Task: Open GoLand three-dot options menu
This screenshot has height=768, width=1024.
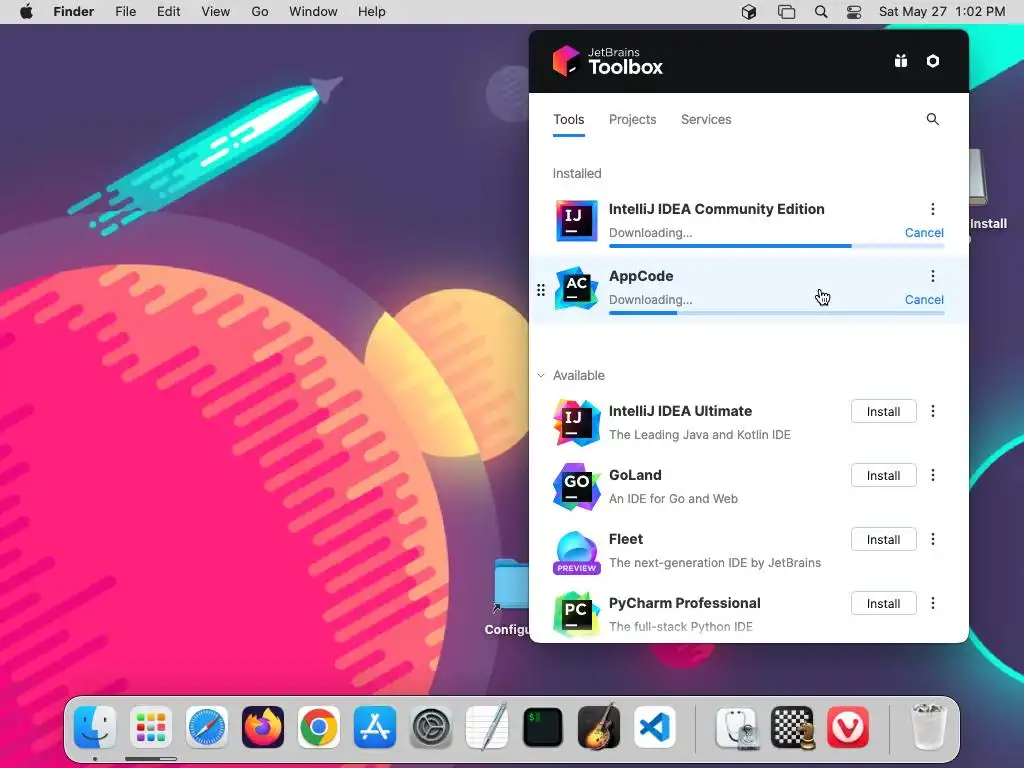Action: (x=933, y=475)
